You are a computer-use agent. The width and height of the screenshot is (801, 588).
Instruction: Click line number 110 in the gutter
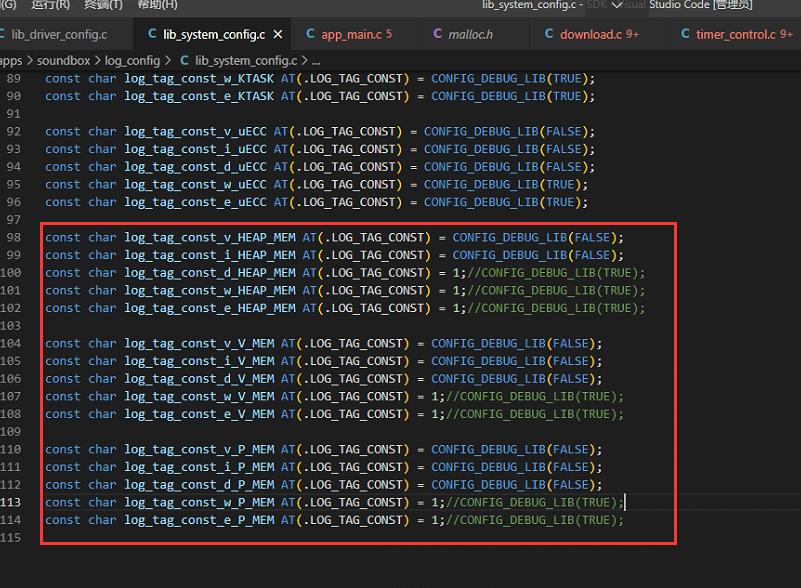pyautogui.click(x=11, y=450)
